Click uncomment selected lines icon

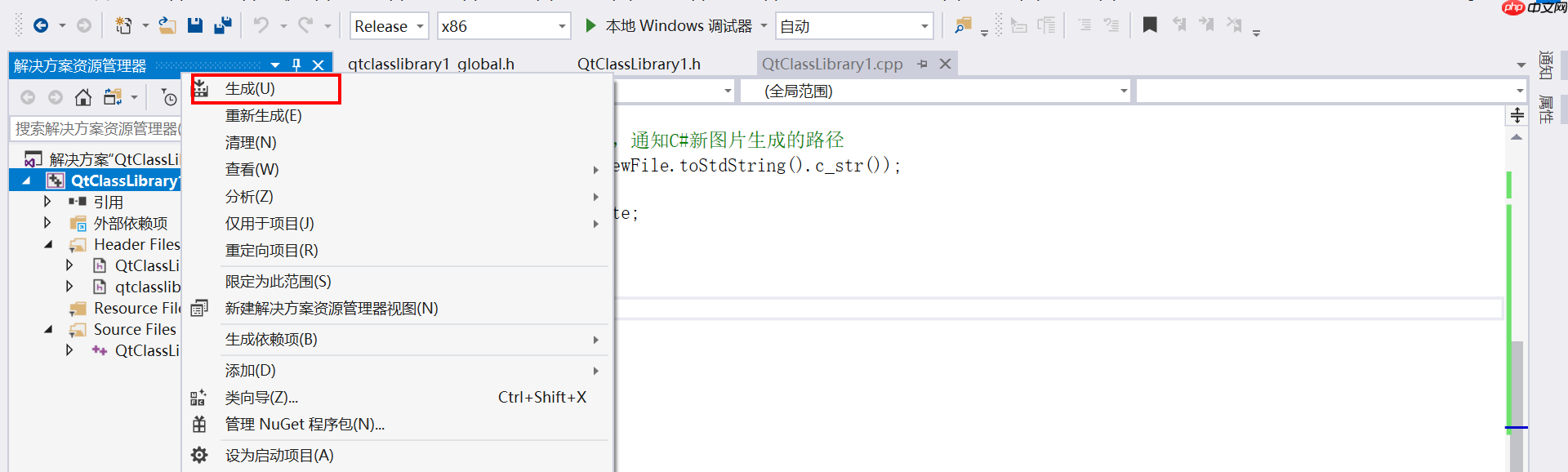[x=1111, y=26]
